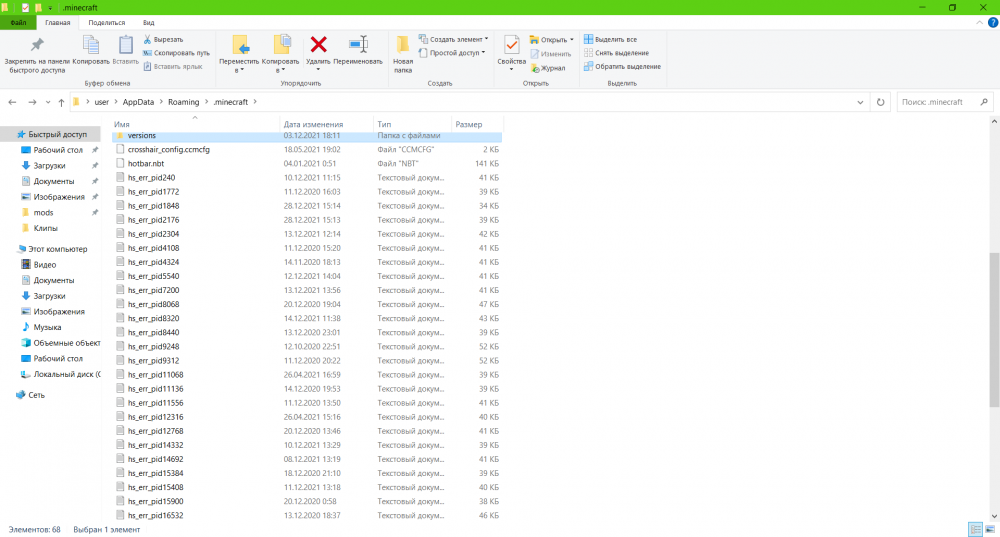This screenshot has height=537, width=1000.
Task: Switch to large thumbnails view icon
Action: pyautogui.click(x=990, y=529)
